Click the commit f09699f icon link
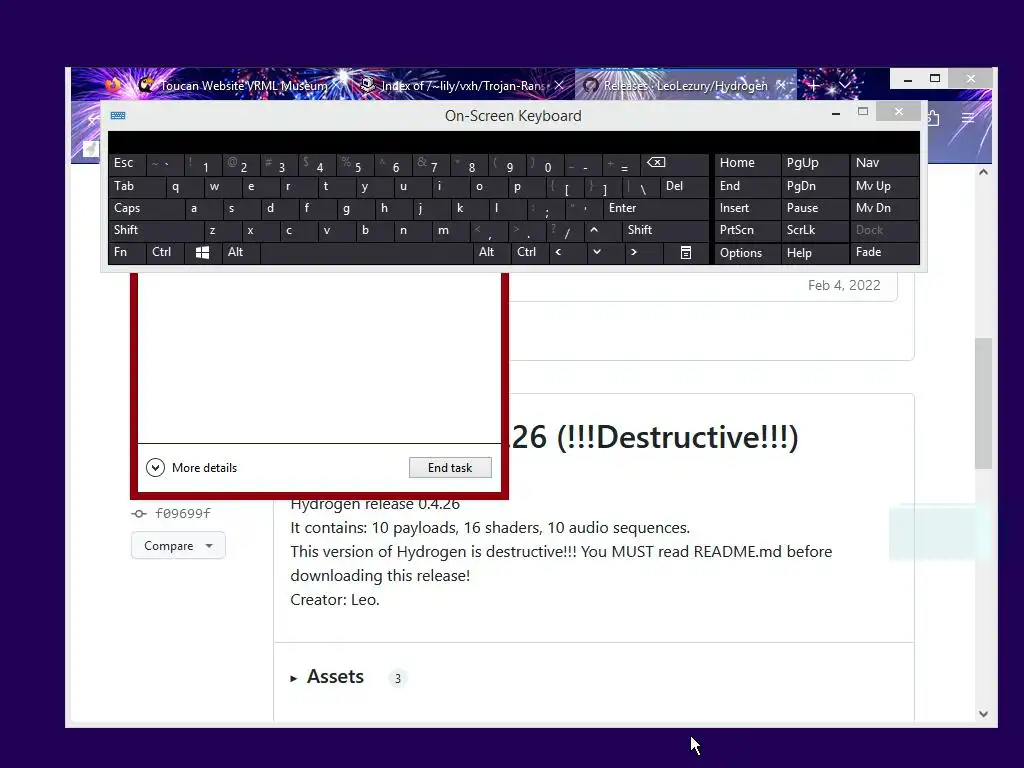The width and height of the screenshot is (1024, 768). pyautogui.click(x=138, y=513)
